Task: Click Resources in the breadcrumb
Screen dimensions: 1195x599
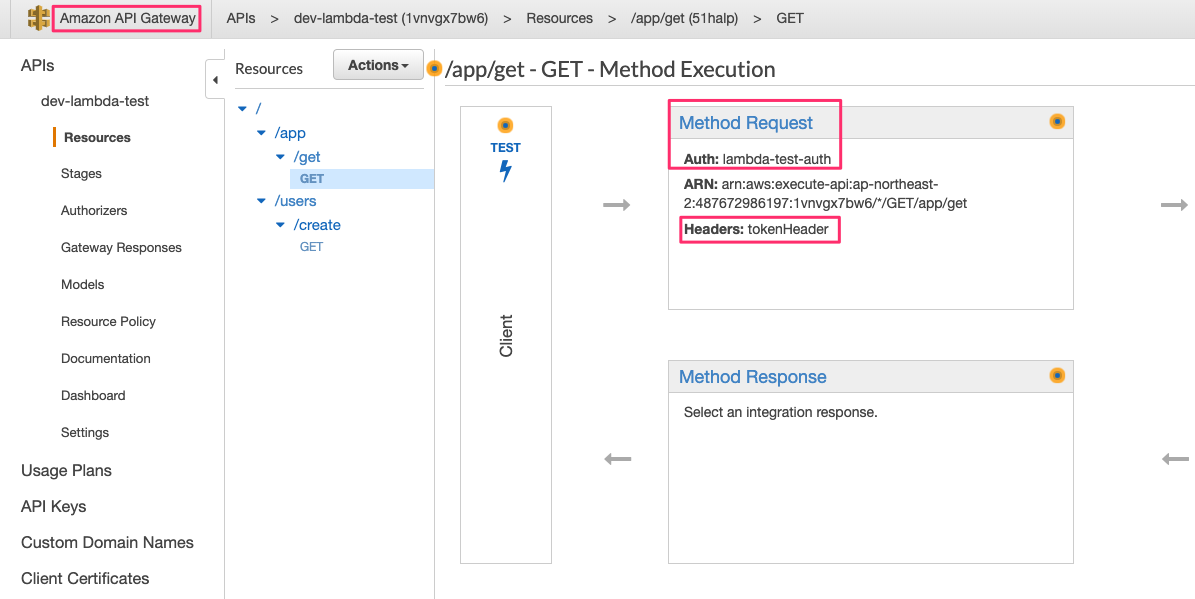Action: [559, 18]
